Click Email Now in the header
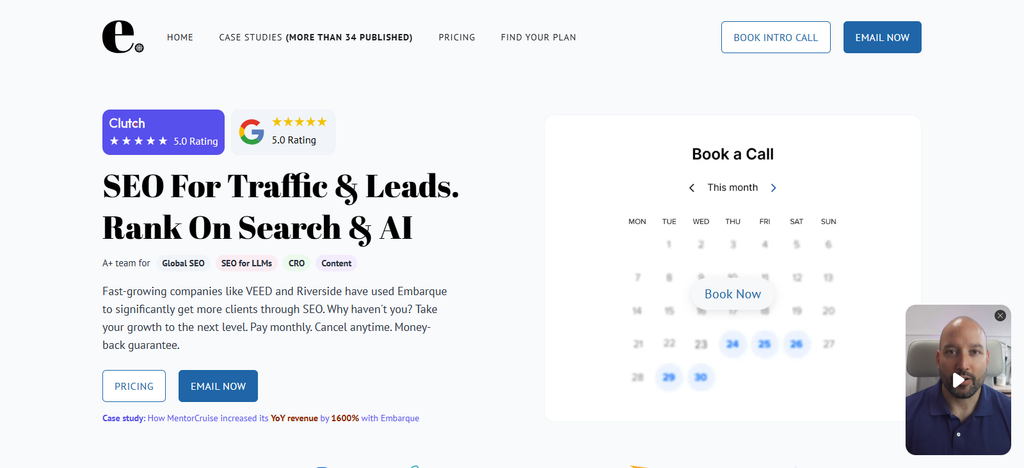This screenshot has height=468, width=1024. [882, 37]
